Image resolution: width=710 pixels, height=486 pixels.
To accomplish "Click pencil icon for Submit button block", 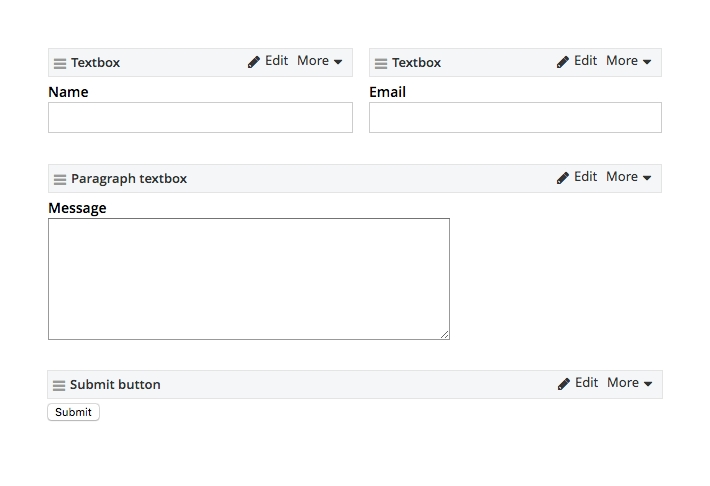I will pyautogui.click(x=564, y=384).
